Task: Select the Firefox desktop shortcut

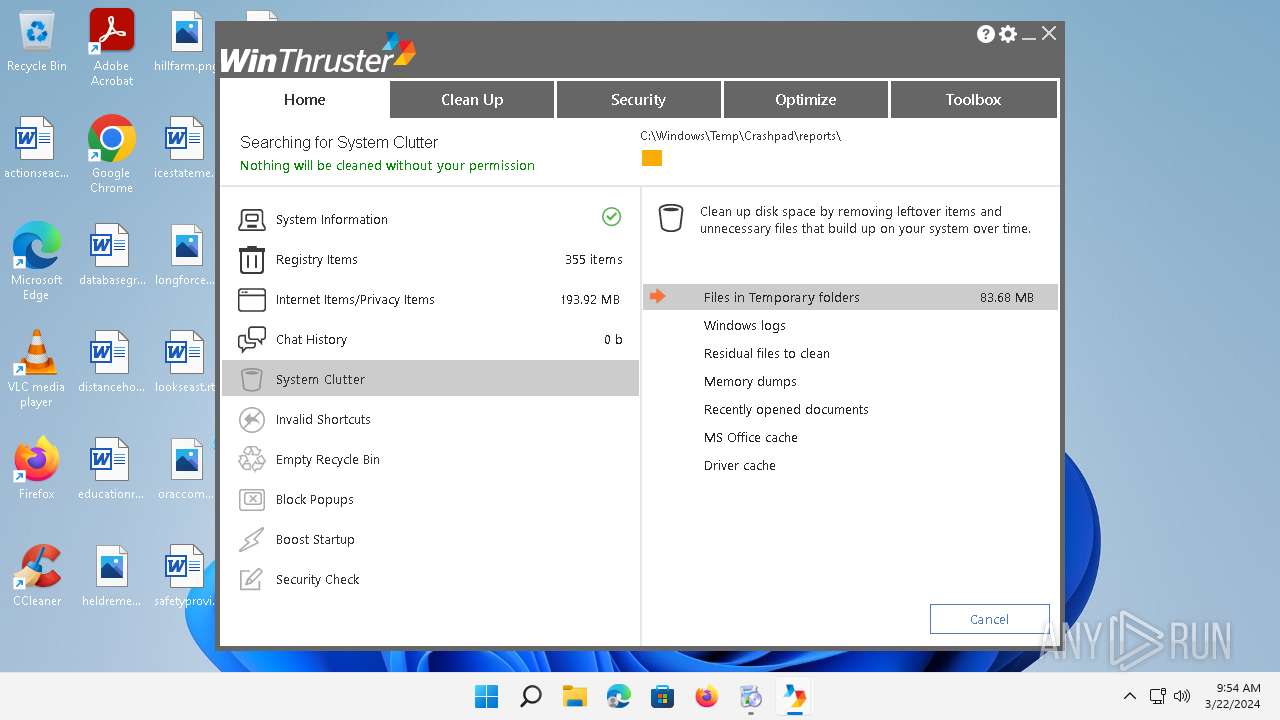Action: click(37, 469)
